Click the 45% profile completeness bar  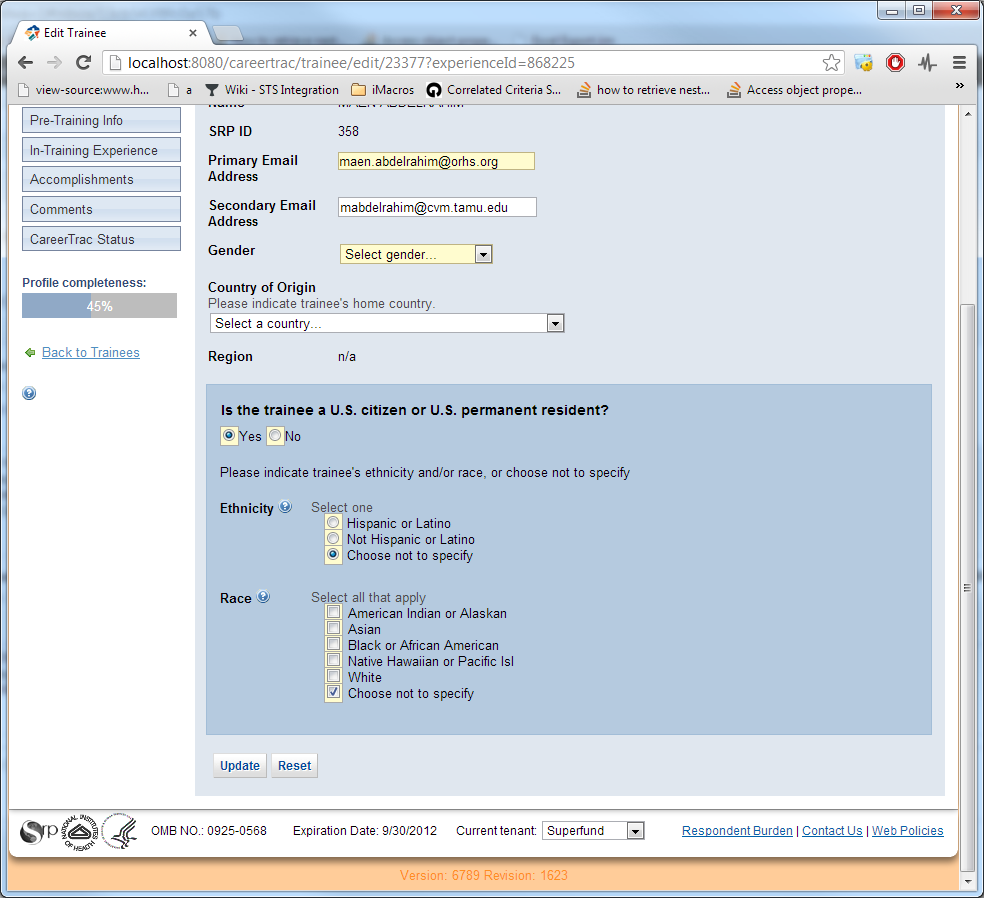coord(99,306)
